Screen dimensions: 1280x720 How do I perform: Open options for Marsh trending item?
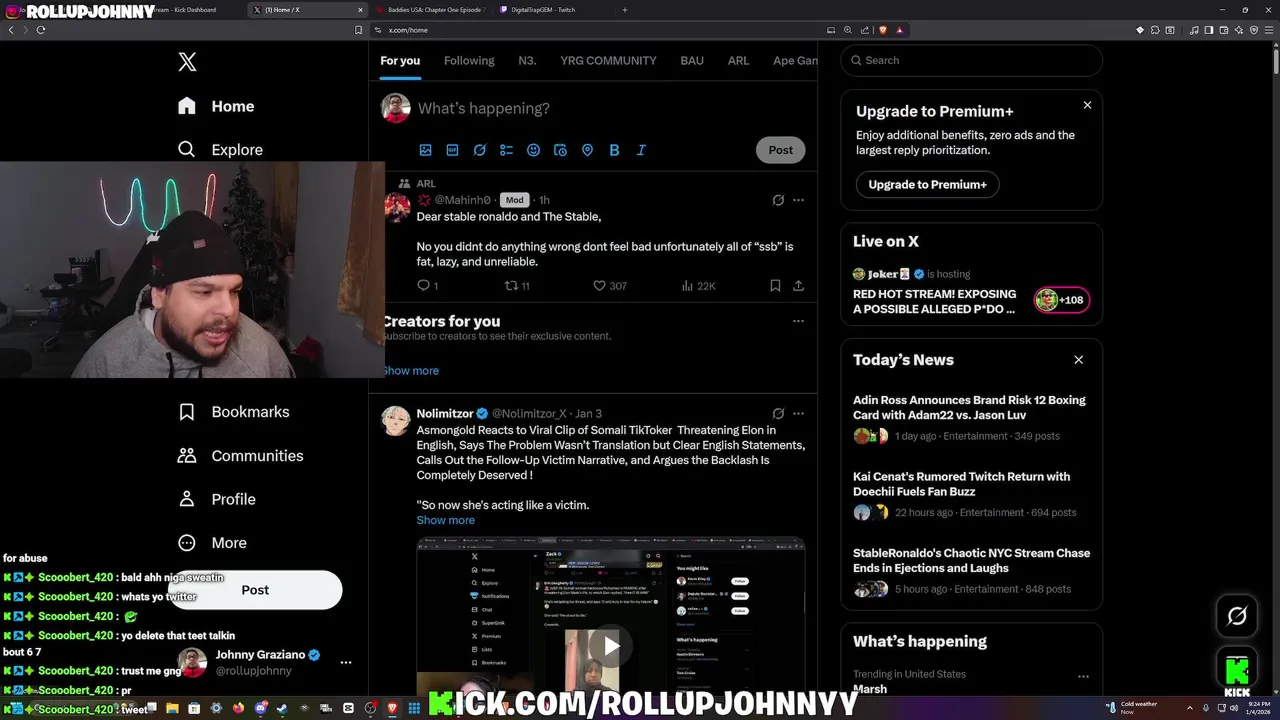pos(1083,677)
